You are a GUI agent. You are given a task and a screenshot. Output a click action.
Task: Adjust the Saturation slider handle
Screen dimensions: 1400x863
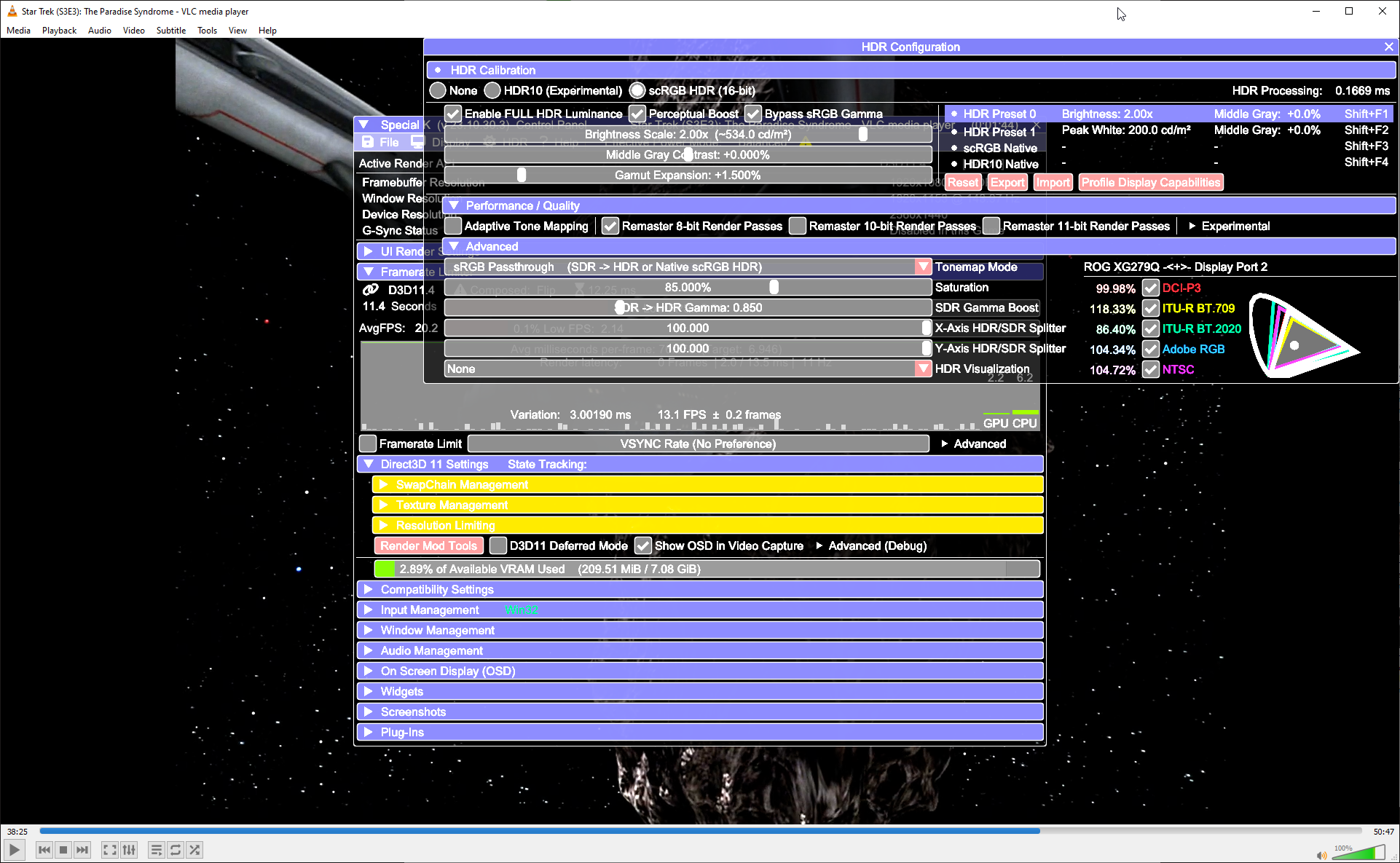[x=774, y=288]
